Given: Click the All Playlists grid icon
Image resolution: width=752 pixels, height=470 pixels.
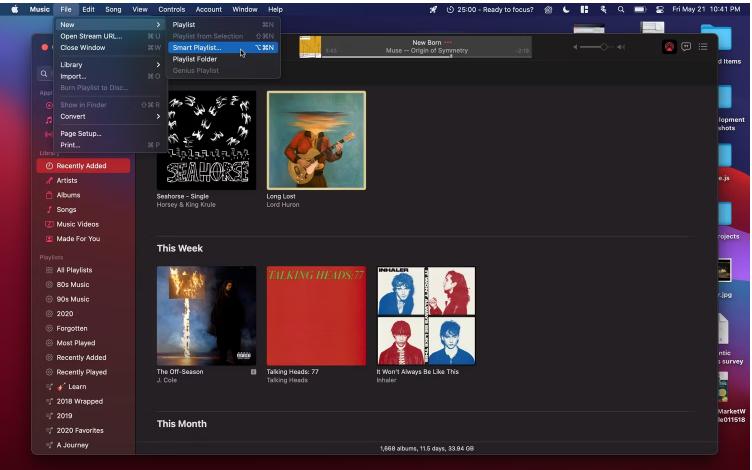Looking at the screenshot, I should click(48, 270).
